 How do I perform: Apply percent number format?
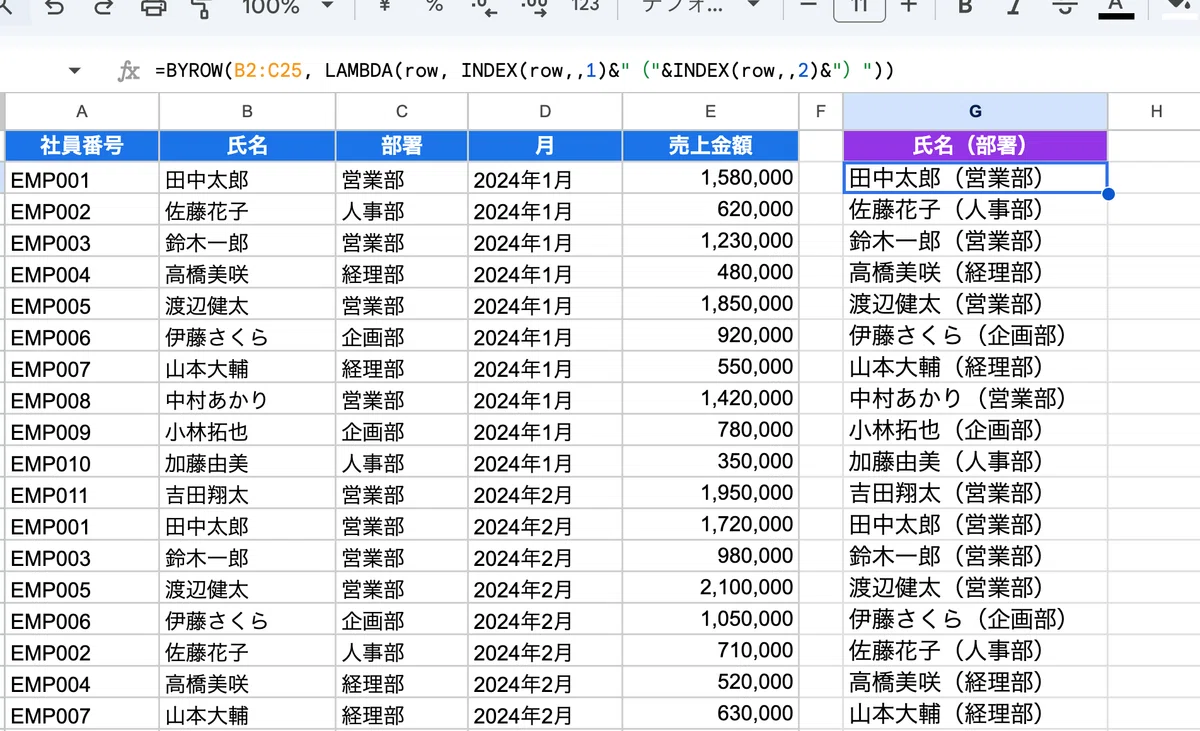(434, 6)
